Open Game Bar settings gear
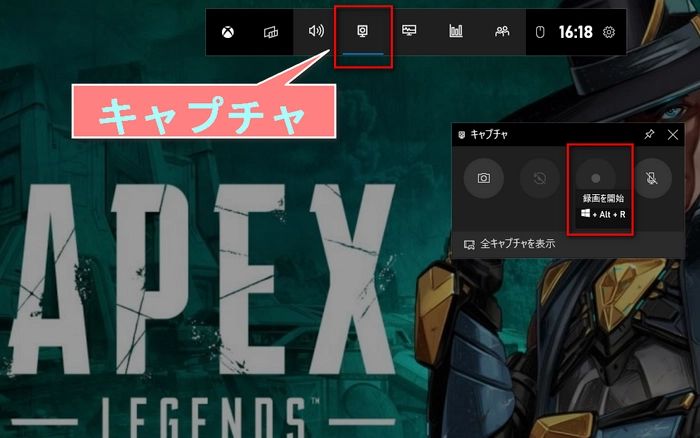700x438 pixels. click(609, 32)
